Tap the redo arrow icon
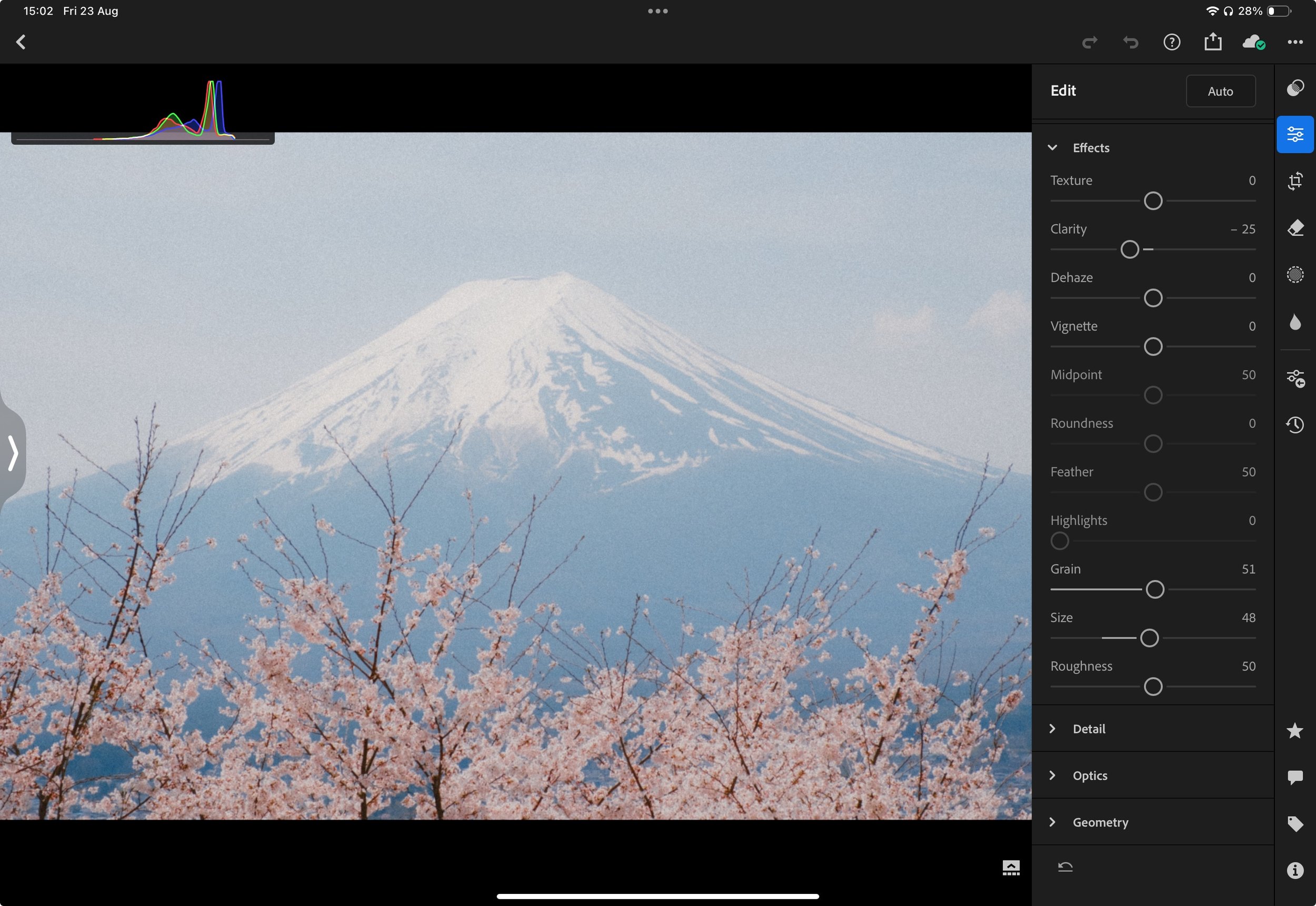Image resolution: width=1316 pixels, height=906 pixels. tap(1089, 42)
